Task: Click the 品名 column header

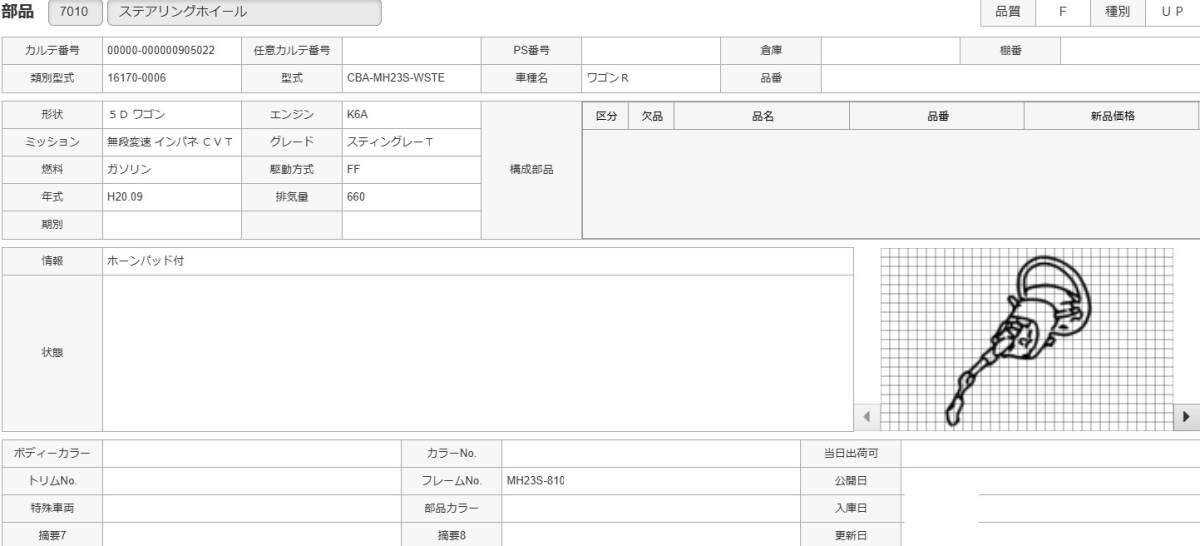Action: pyautogui.click(x=762, y=116)
